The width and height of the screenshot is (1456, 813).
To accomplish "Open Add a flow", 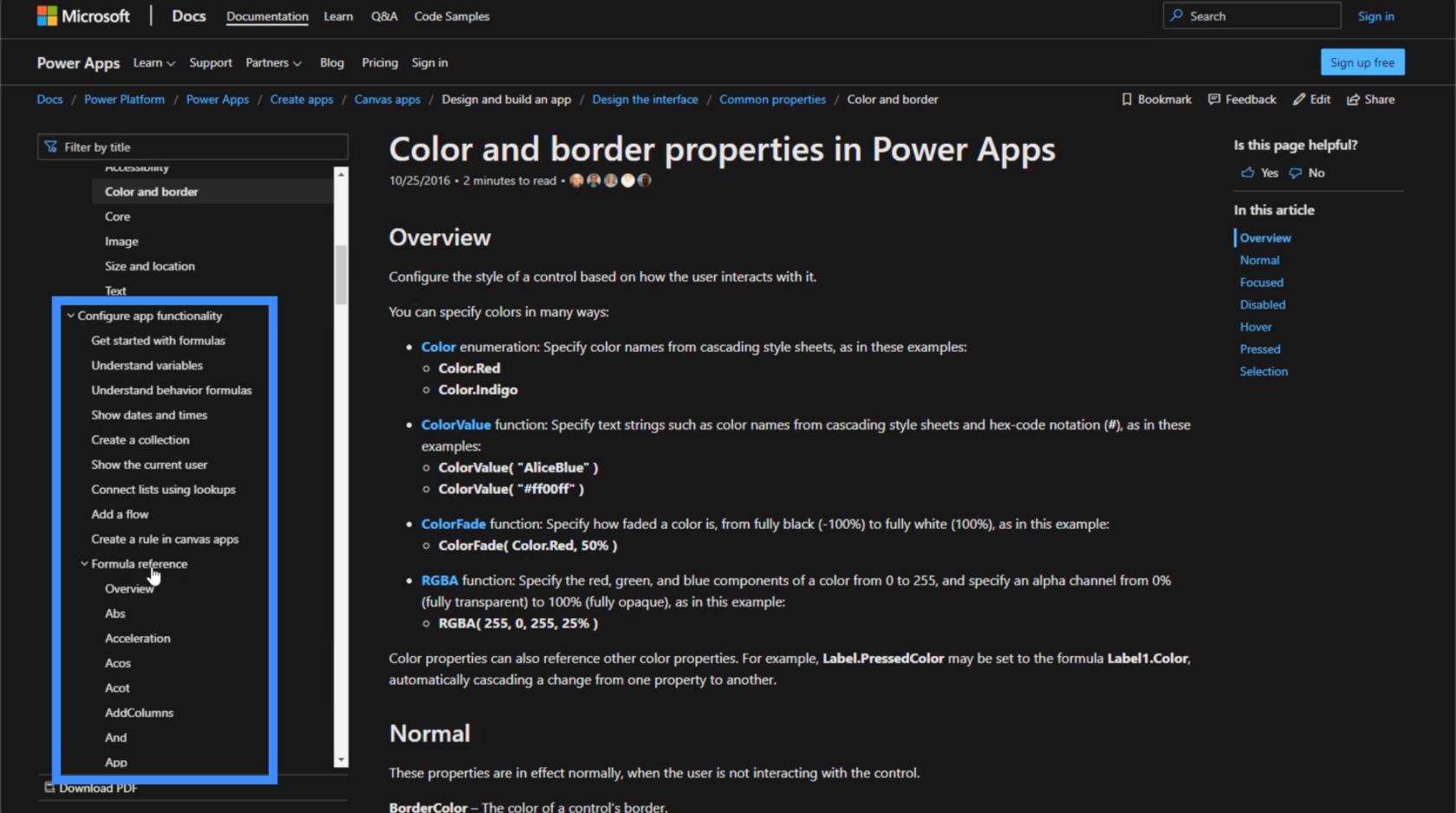I will coord(120,515).
